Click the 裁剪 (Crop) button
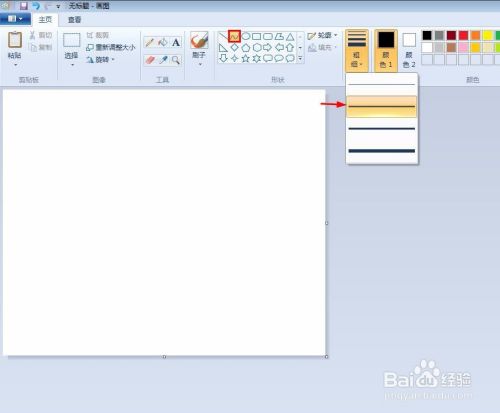Screen dimensions: 500x413 (98, 35)
